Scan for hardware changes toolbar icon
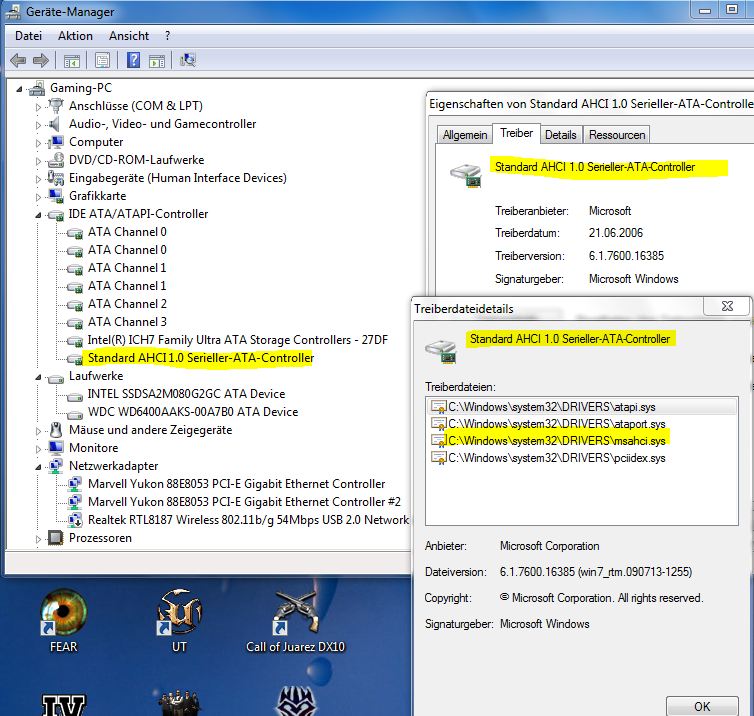 [x=188, y=60]
